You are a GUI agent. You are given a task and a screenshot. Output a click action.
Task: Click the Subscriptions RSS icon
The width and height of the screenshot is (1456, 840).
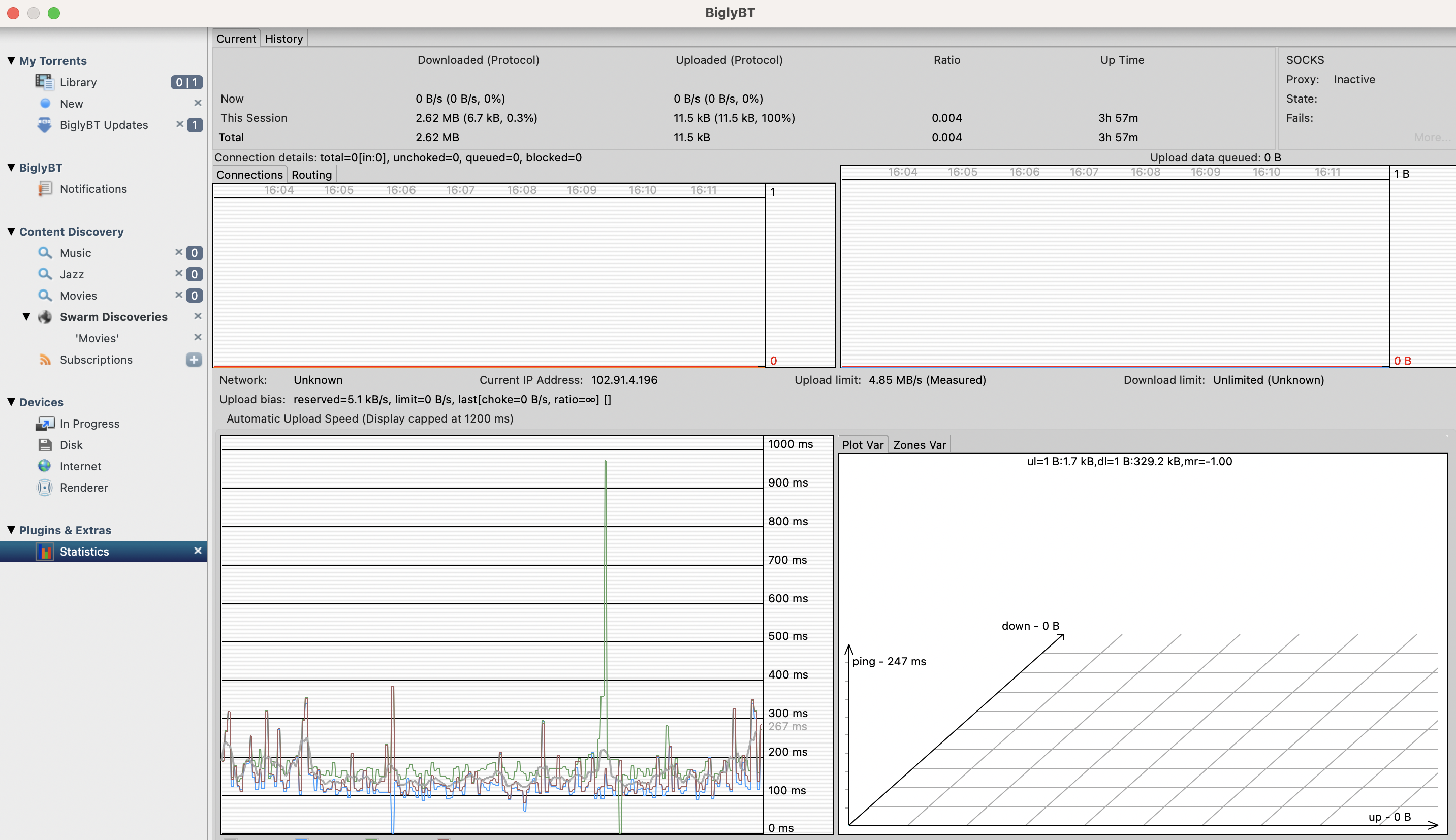[x=44, y=360]
